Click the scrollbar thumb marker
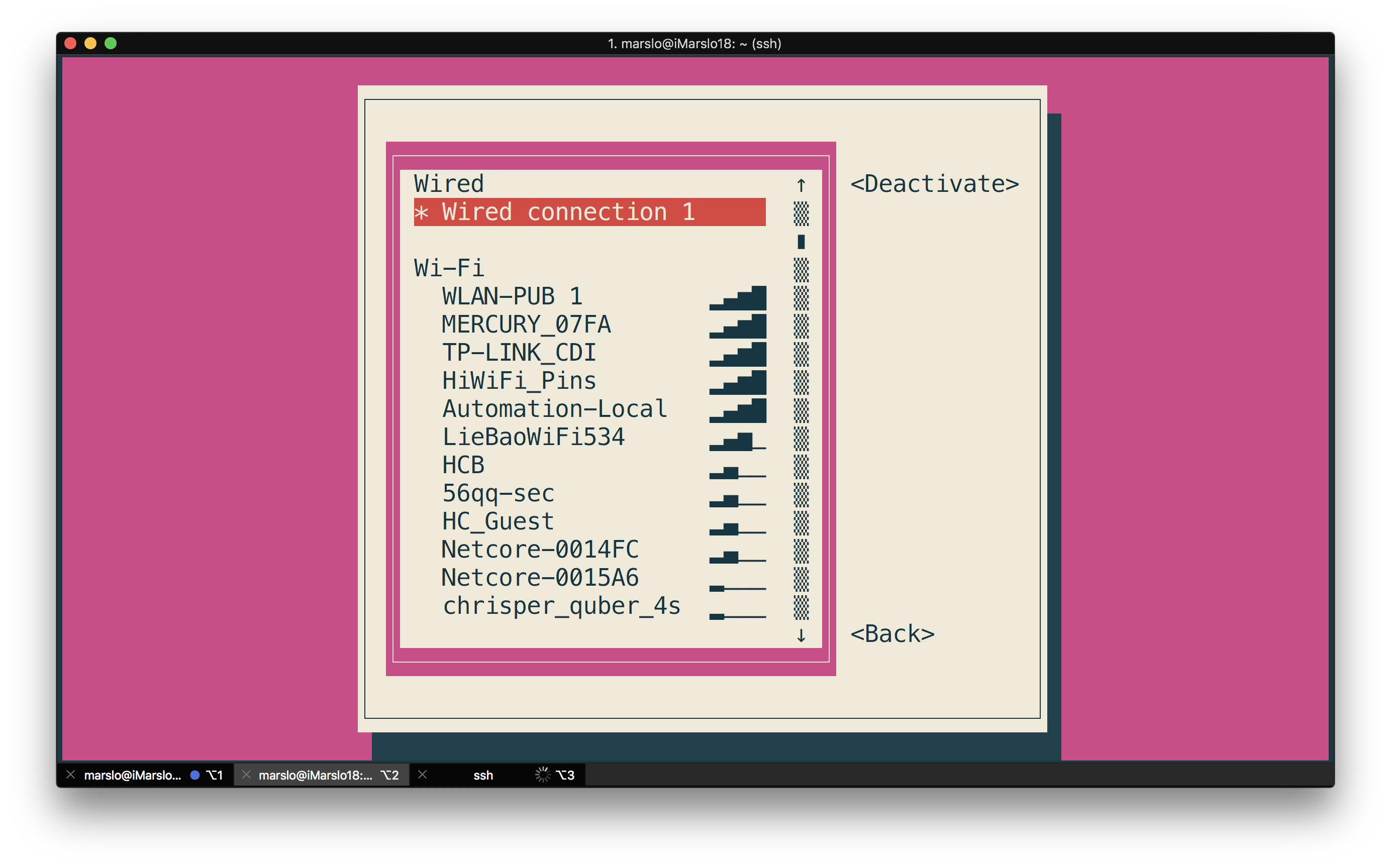1391x868 pixels. [801, 242]
